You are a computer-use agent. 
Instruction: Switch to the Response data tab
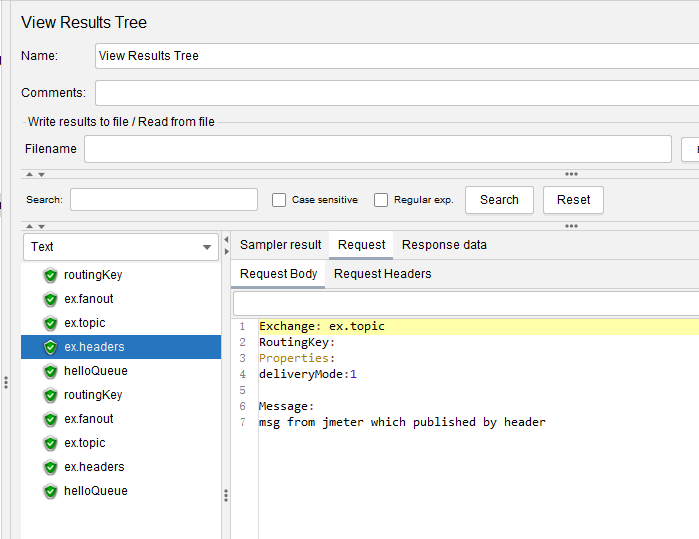click(444, 245)
